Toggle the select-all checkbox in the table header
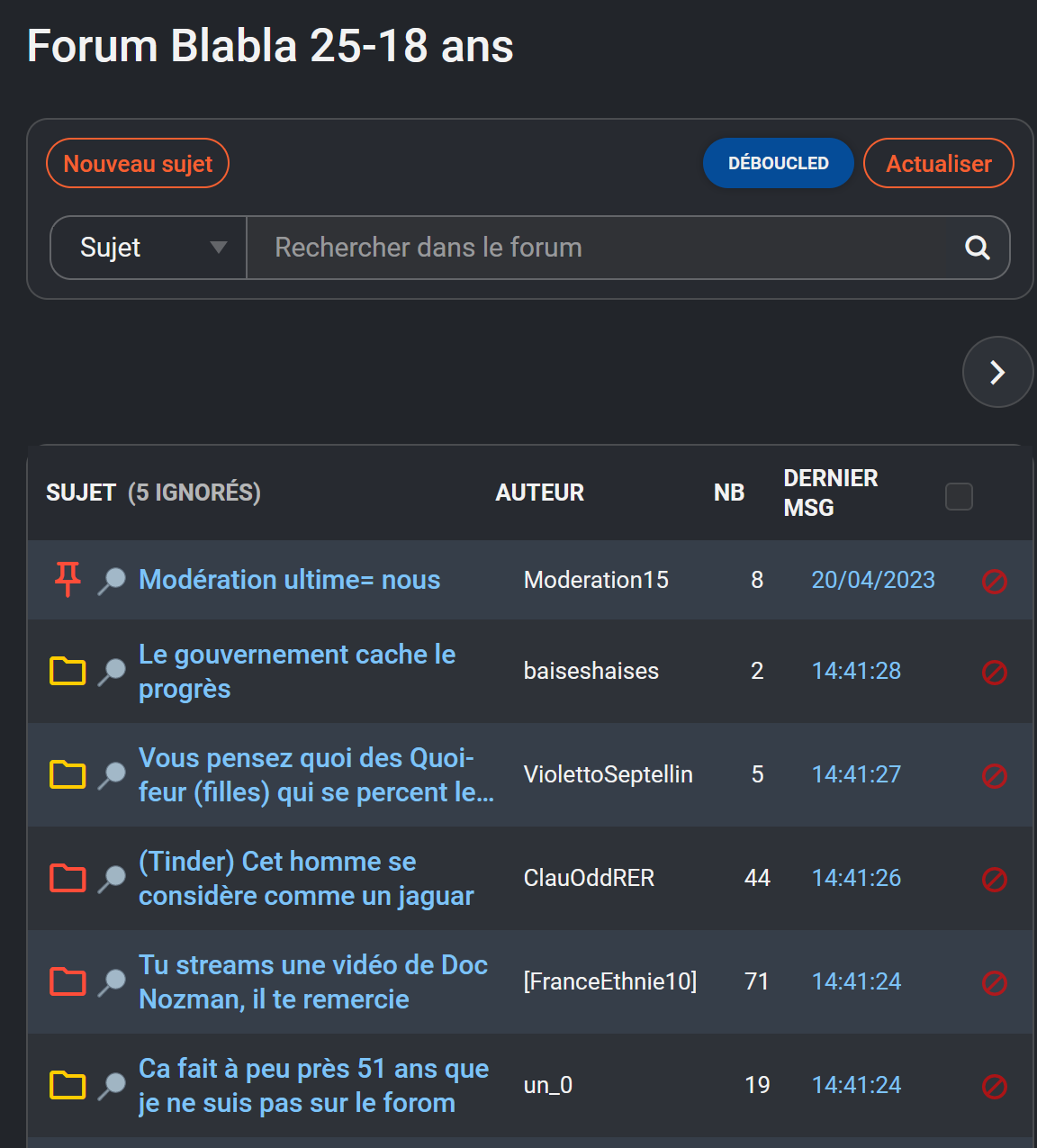The width and height of the screenshot is (1037, 1148). click(x=959, y=496)
